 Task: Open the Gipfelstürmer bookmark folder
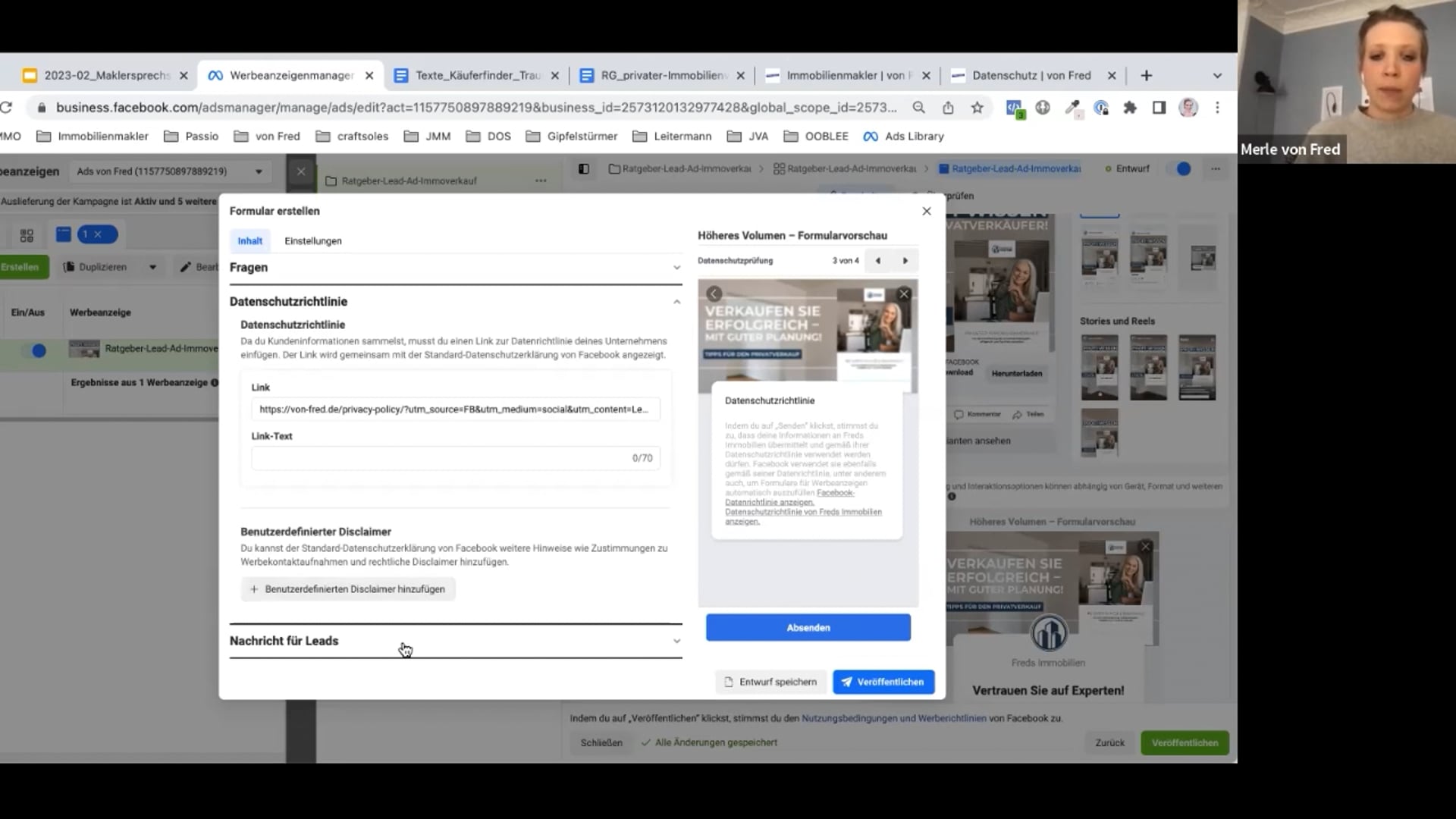(x=572, y=136)
